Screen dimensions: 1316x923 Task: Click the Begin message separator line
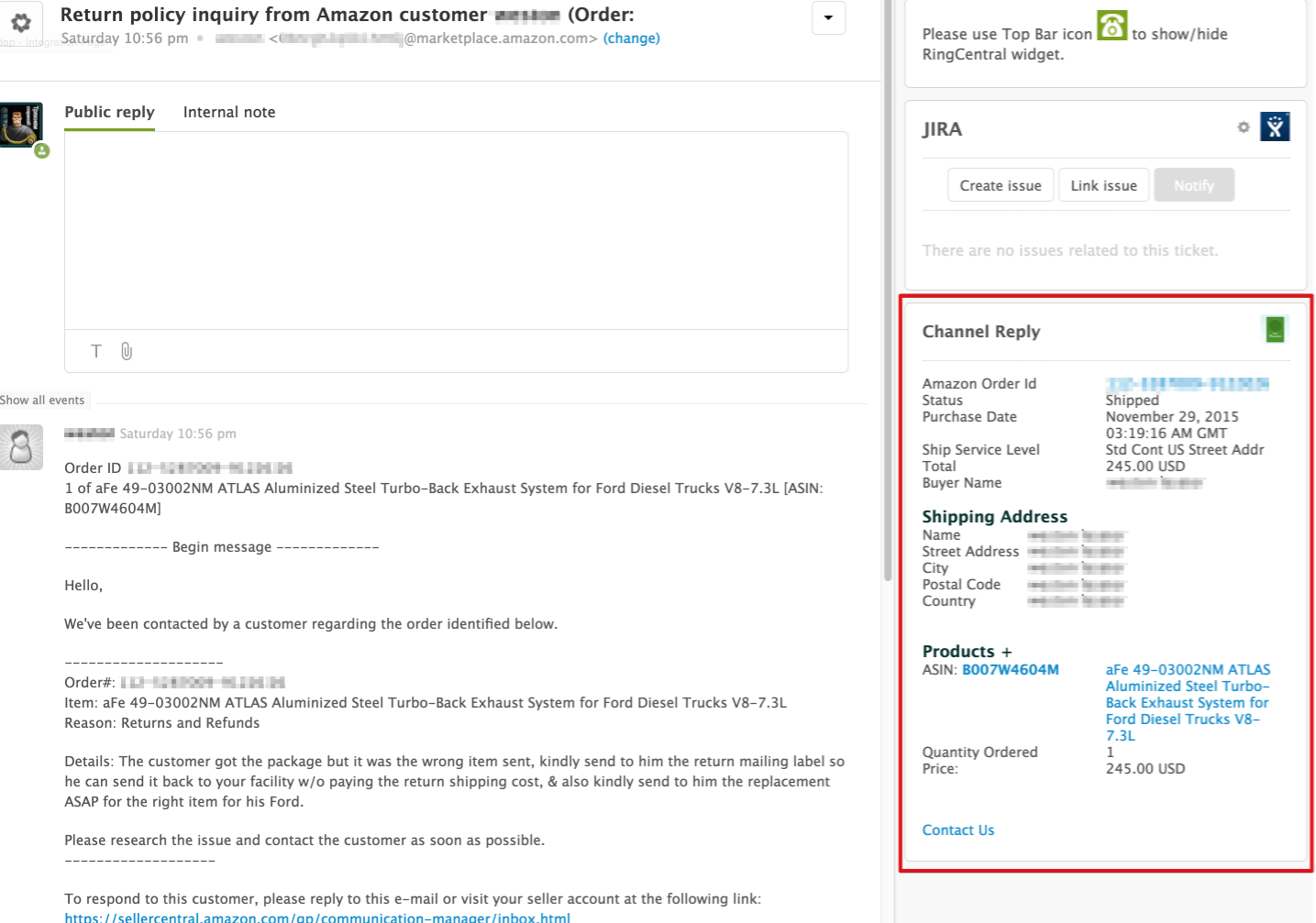222,547
